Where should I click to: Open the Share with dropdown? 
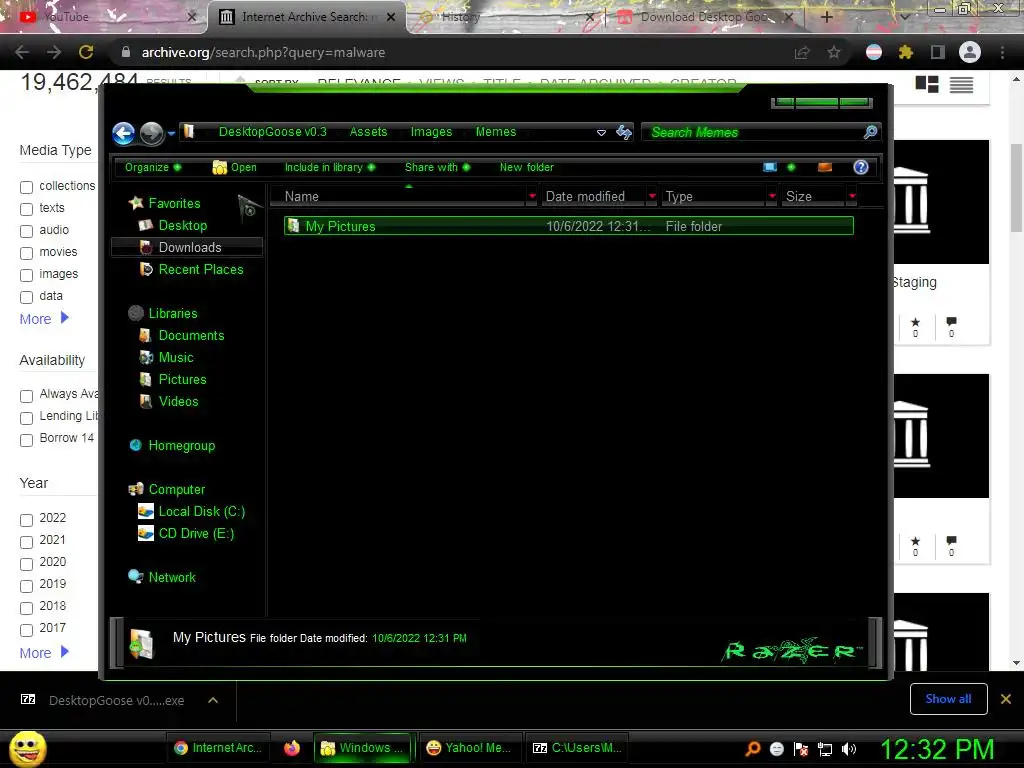[437, 167]
